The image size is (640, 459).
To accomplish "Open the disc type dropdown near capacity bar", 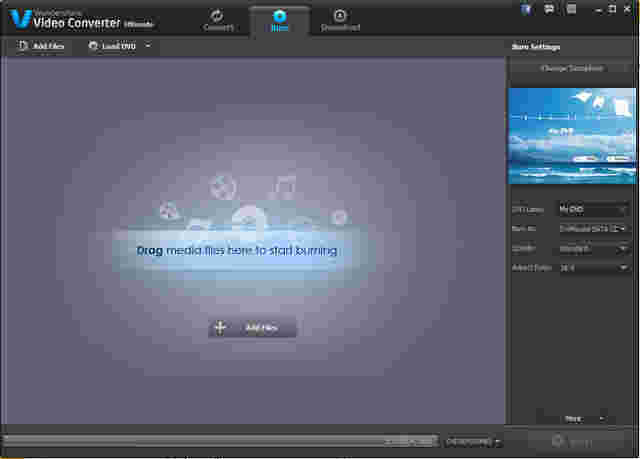I will click(x=473, y=441).
